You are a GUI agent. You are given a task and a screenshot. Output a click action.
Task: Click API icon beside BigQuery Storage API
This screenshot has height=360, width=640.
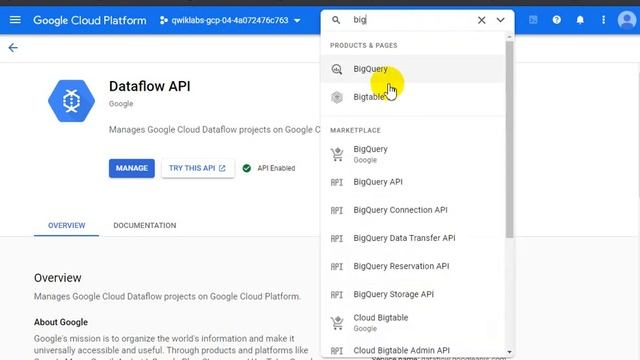[x=337, y=295]
